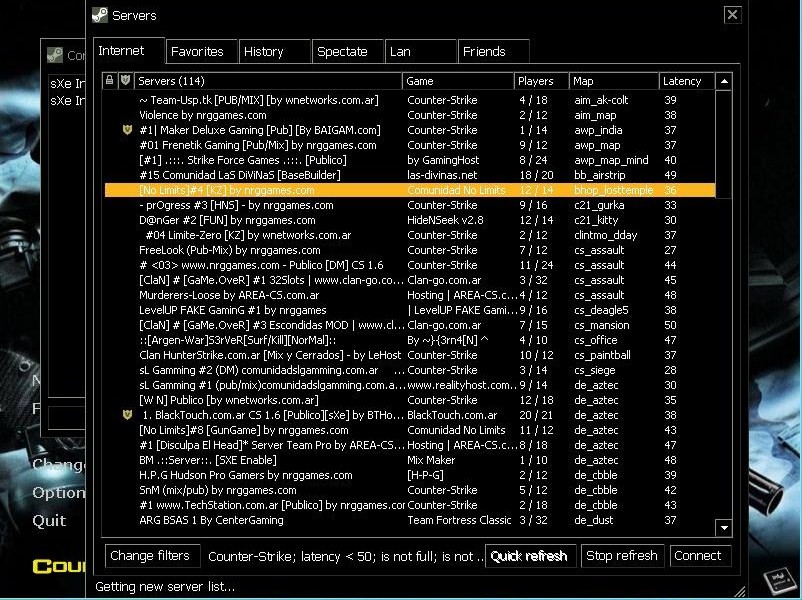Select server 'sL Gamming #2 (DM)'
The height and width of the screenshot is (600, 802).
(410, 370)
